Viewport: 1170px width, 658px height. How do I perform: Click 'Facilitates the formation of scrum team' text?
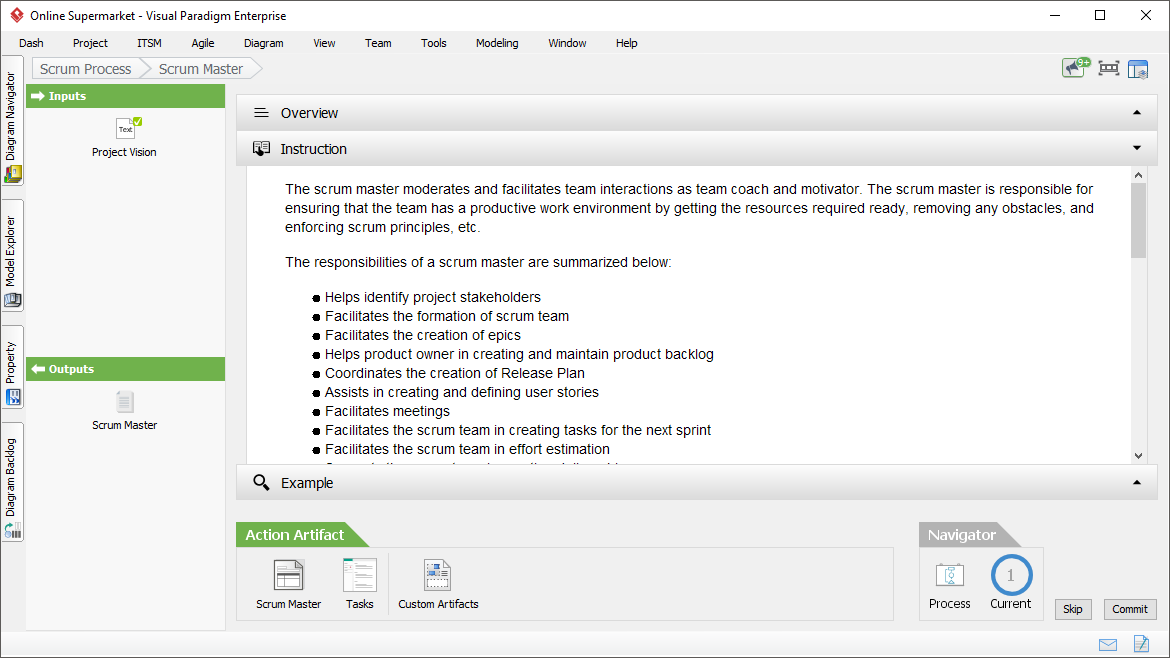(x=447, y=316)
